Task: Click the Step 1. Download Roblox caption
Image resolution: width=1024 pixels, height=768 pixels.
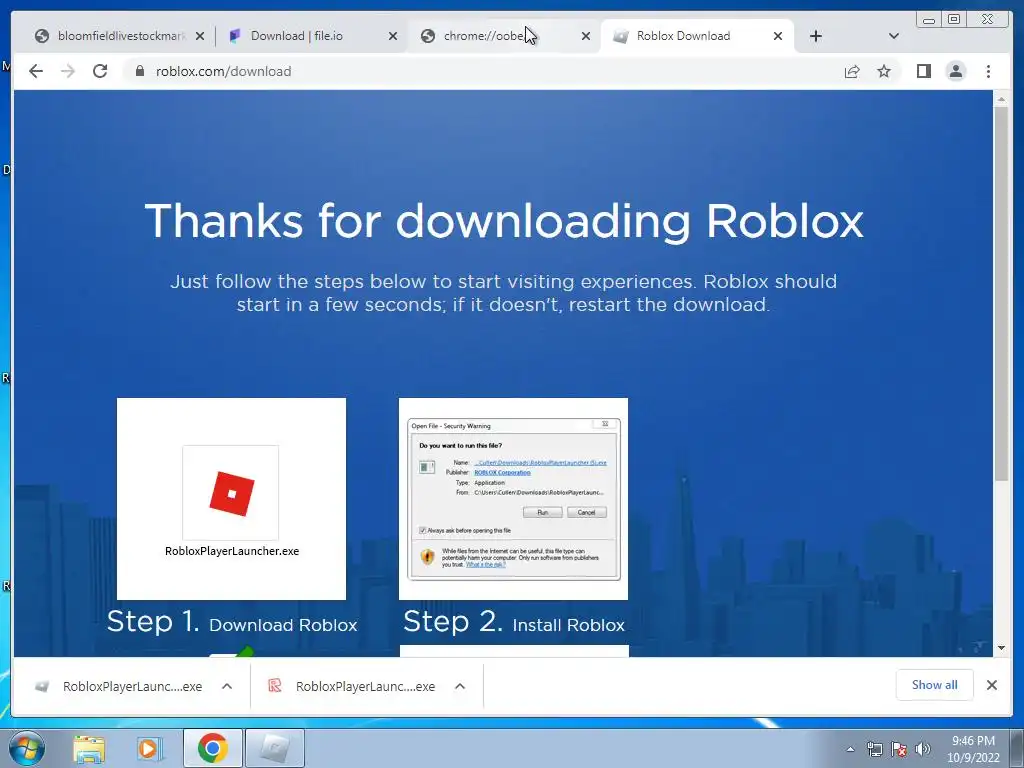Action: 232,622
